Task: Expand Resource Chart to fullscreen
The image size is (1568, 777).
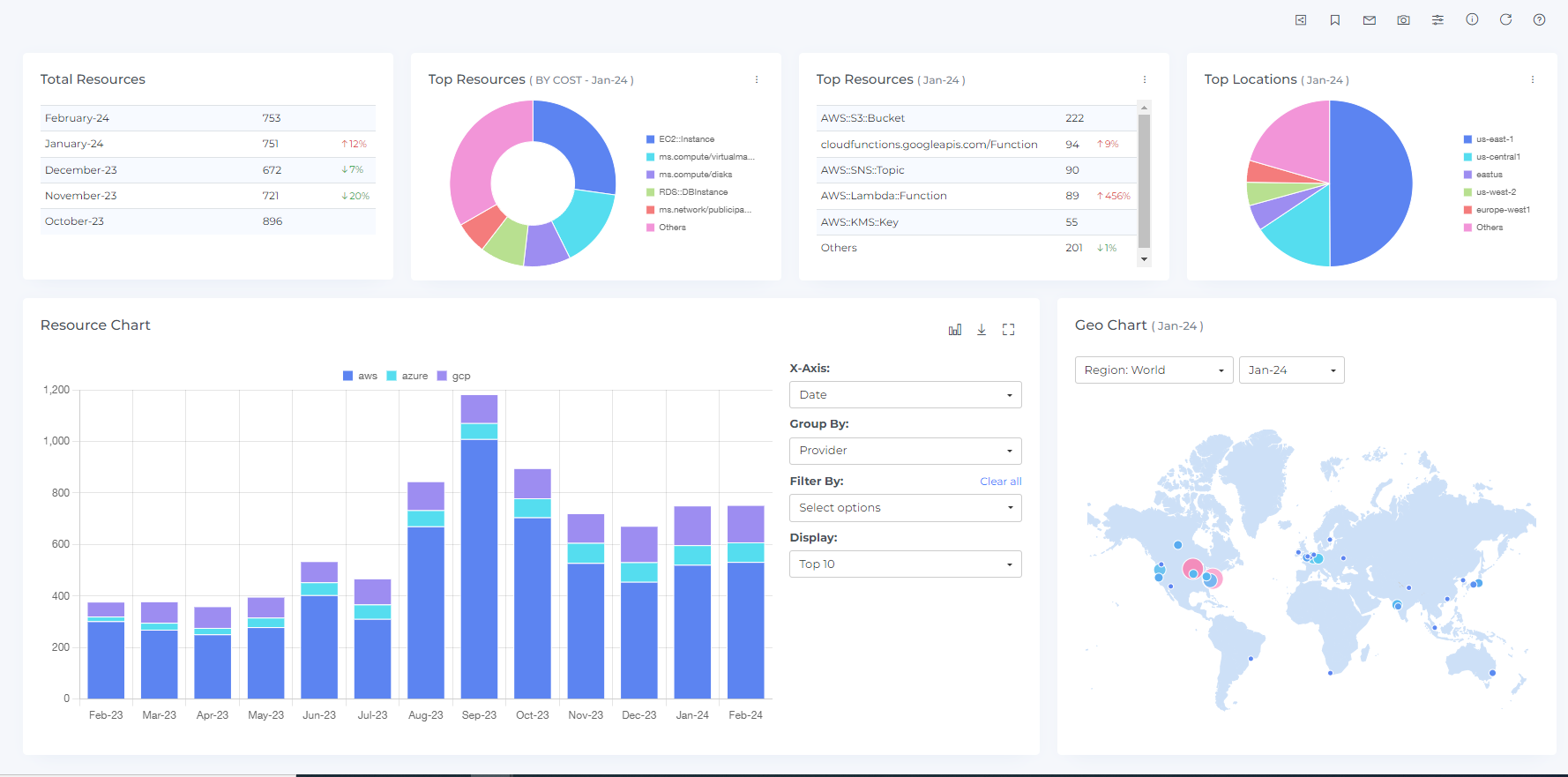Action: [x=1009, y=330]
